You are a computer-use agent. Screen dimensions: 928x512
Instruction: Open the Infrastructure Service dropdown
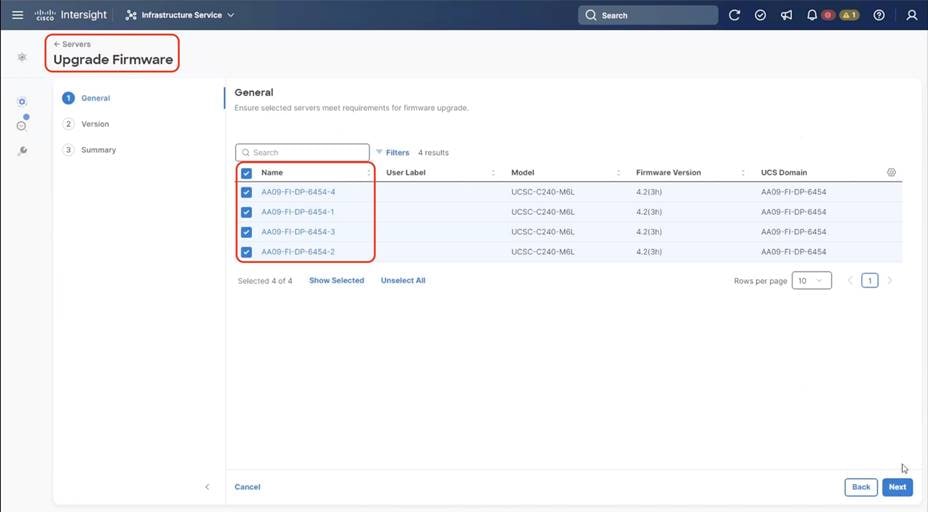coord(180,15)
